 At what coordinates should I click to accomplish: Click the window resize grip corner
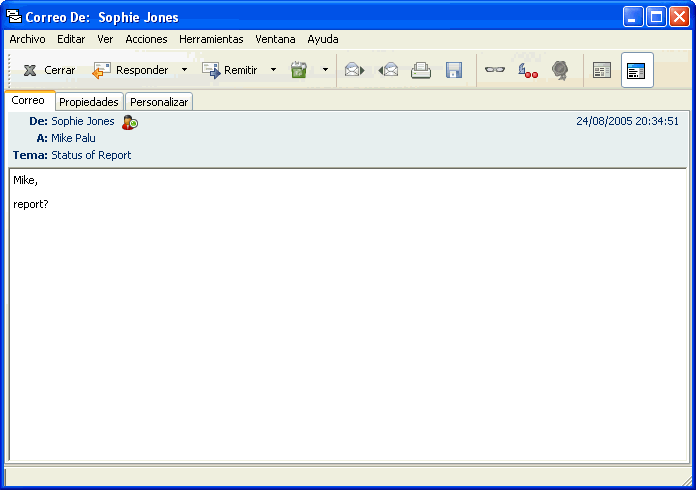pos(687,481)
